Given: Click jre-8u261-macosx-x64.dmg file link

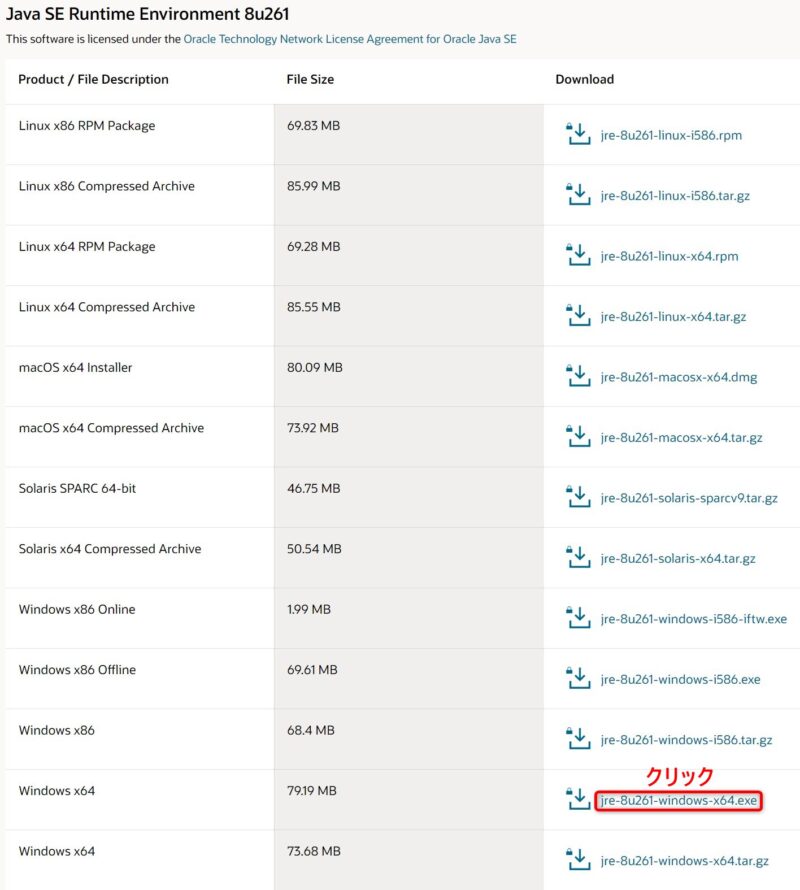Looking at the screenshot, I should click(x=679, y=377).
